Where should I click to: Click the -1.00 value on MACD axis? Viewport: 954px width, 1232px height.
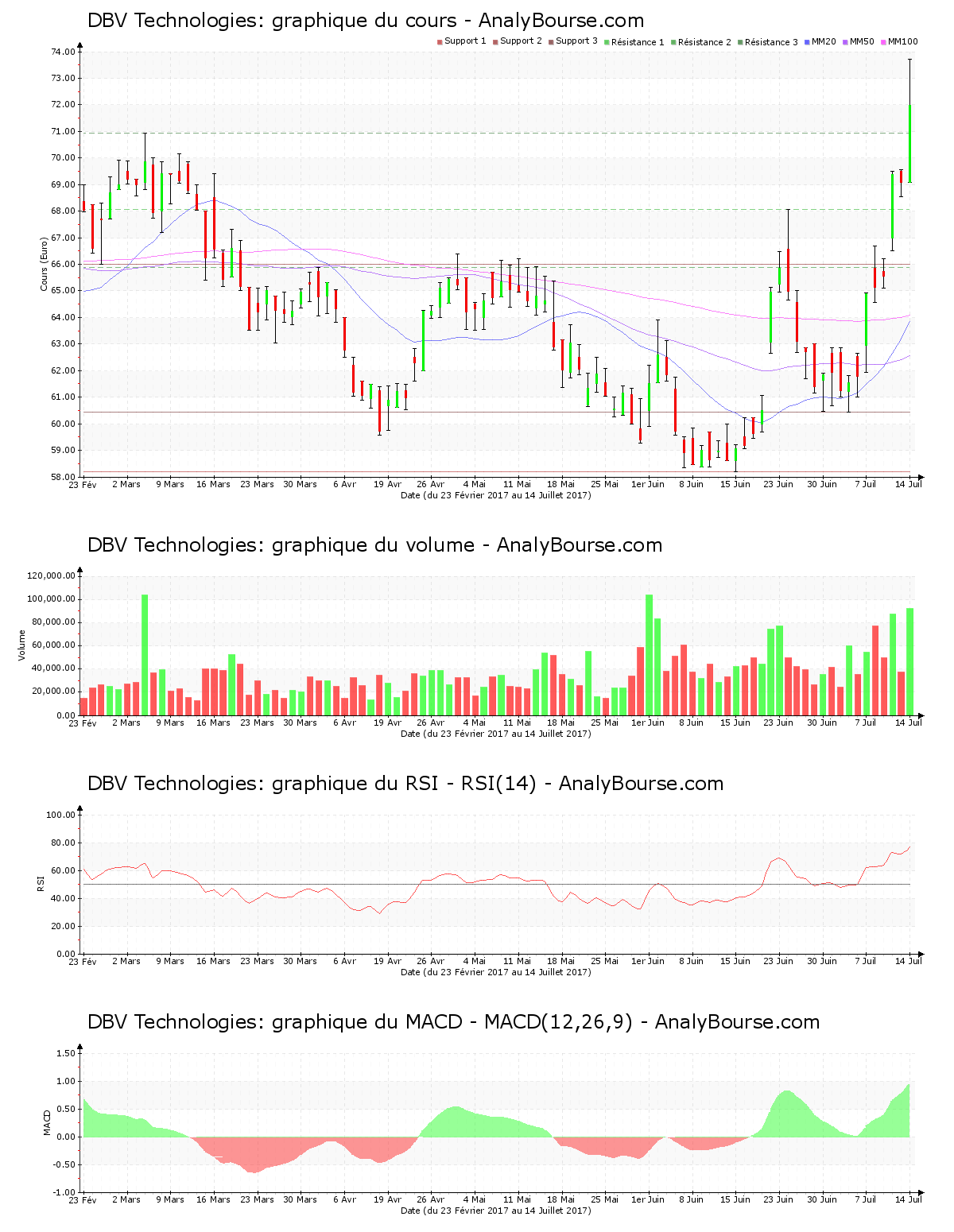[x=65, y=1192]
